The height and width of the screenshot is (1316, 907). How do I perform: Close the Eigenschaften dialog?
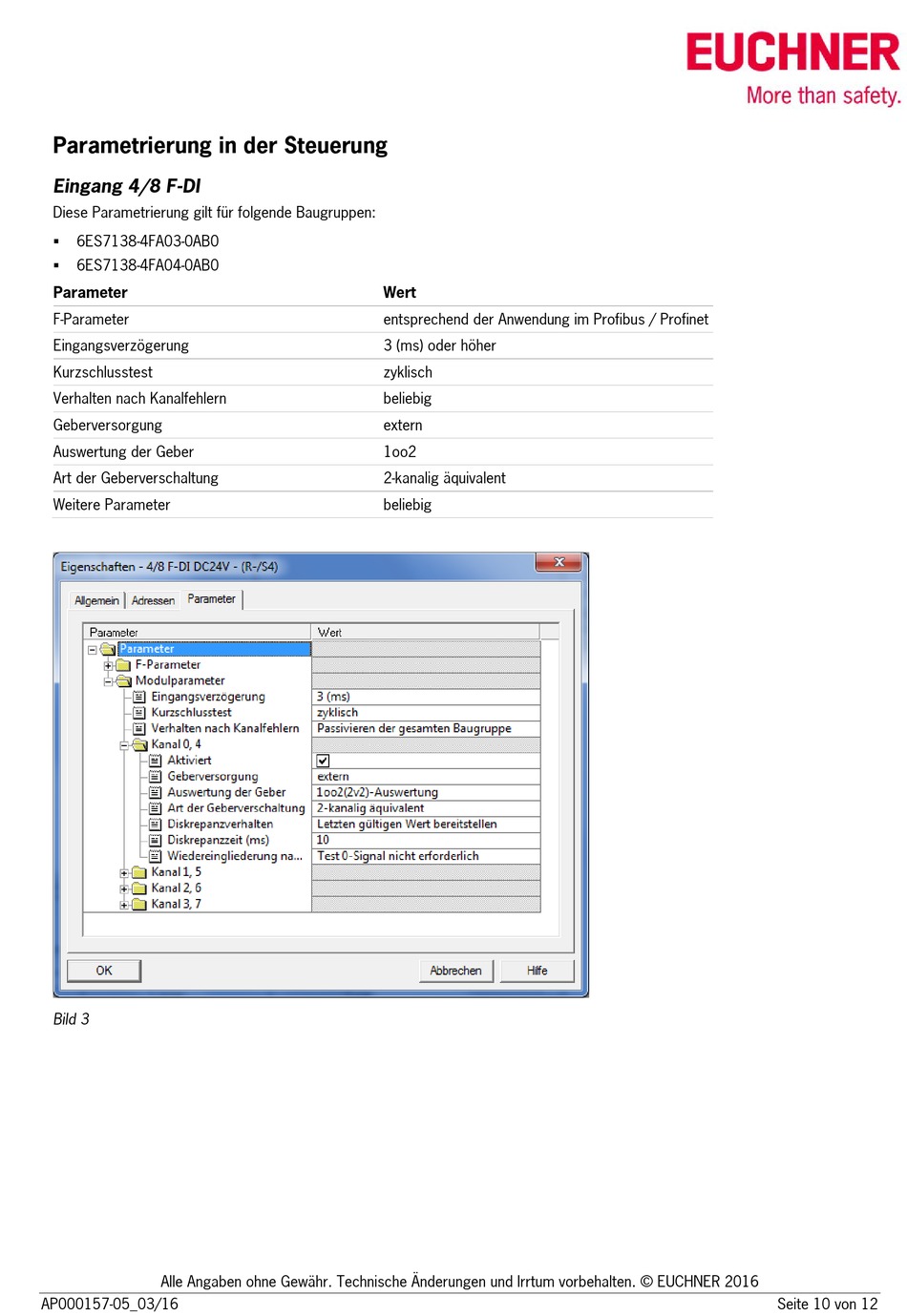(x=559, y=563)
